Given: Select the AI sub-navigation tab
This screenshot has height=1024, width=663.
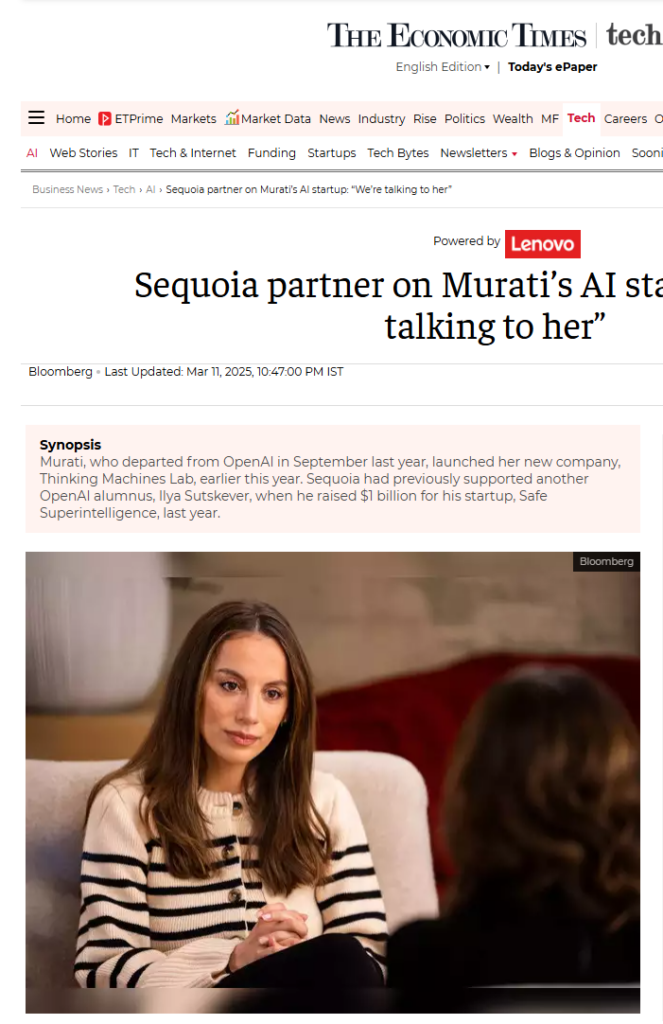Looking at the screenshot, I should tap(32, 153).
